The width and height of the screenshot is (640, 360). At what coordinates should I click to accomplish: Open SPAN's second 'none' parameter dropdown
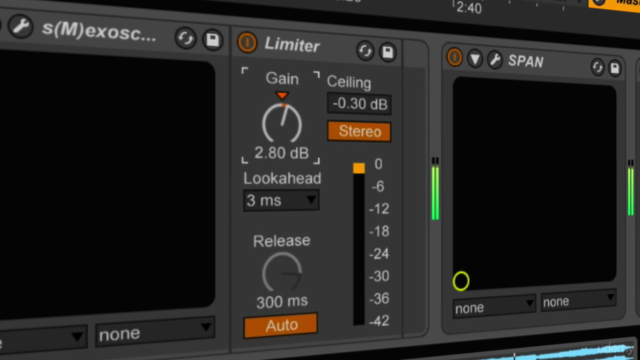coord(578,301)
